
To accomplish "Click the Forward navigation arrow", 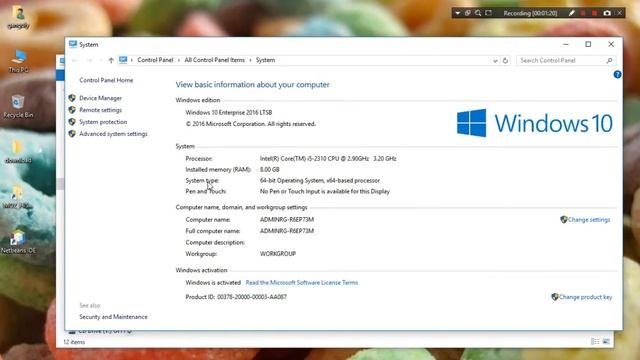I will click(x=89, y=60).
